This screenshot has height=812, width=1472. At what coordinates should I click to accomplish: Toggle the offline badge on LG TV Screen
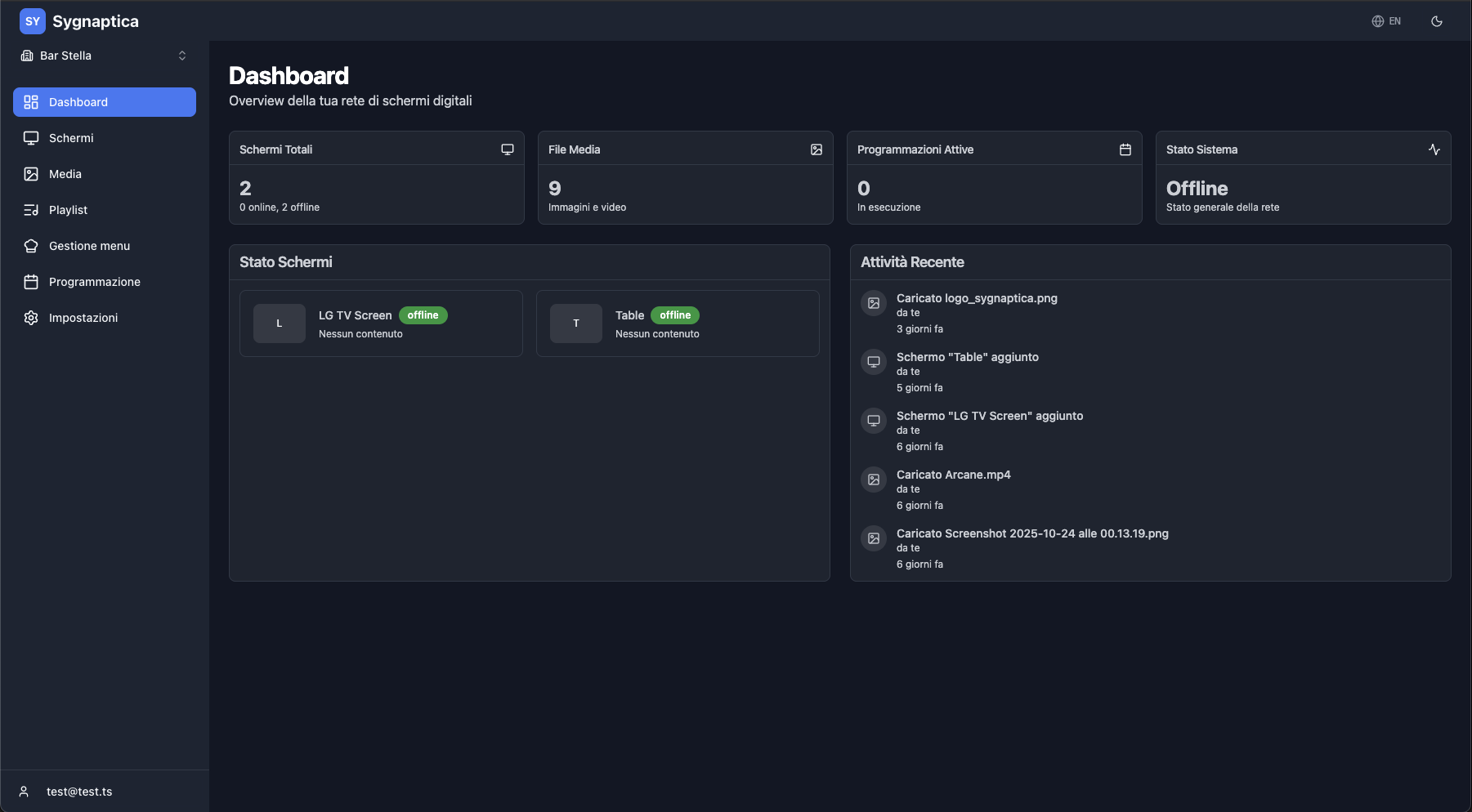click(x=423, y=315)
